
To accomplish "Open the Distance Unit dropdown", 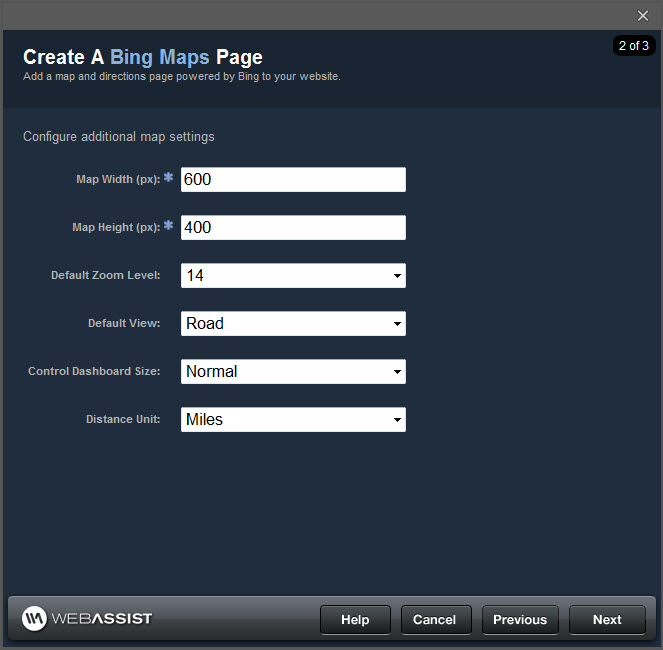I will pyautogui.click(x=293, y=420).
